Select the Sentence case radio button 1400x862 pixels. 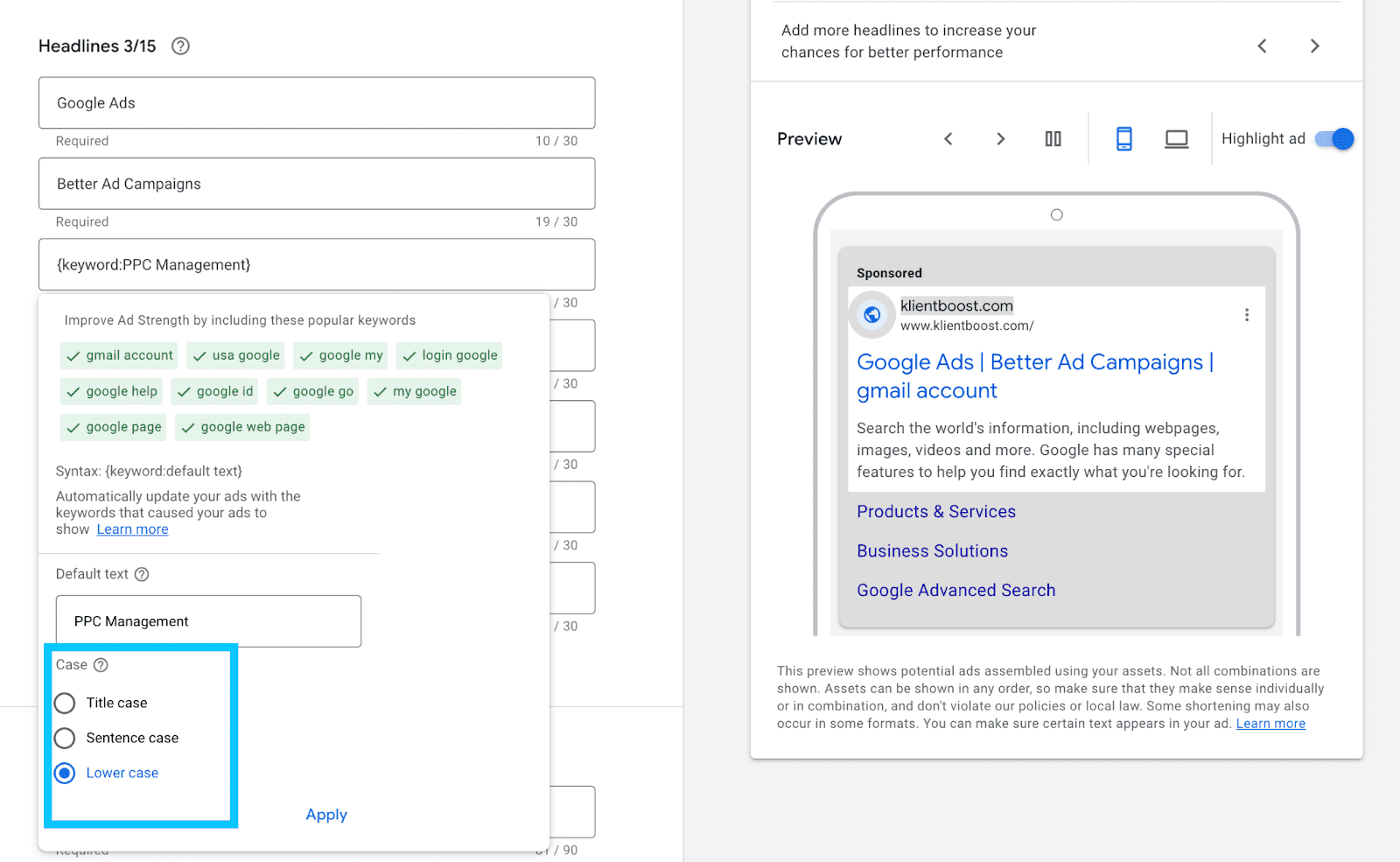(x=65, y=738)
